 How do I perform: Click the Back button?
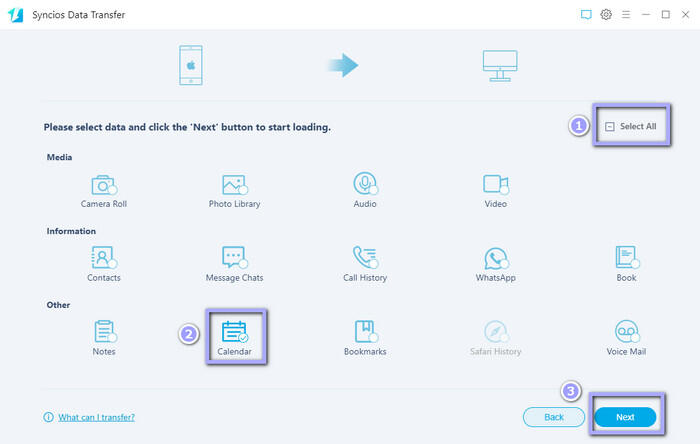(553, 417)
